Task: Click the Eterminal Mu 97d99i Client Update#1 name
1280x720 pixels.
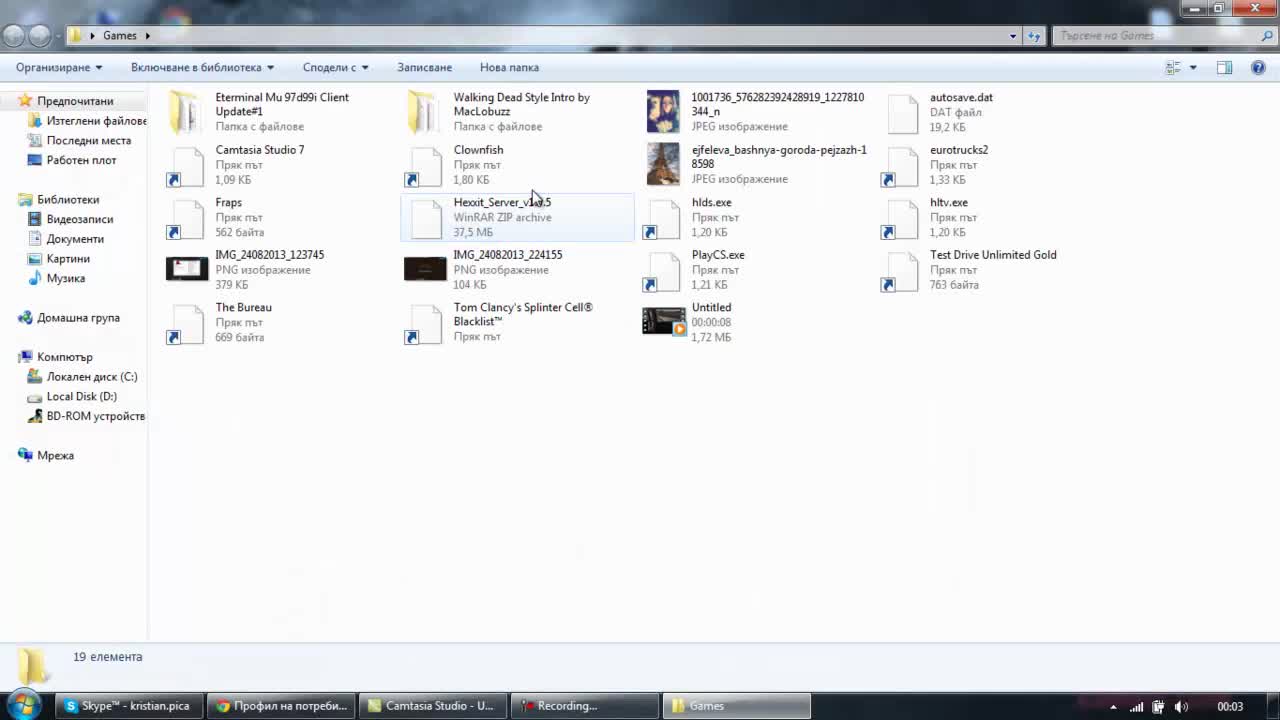Action: point(282,104)
